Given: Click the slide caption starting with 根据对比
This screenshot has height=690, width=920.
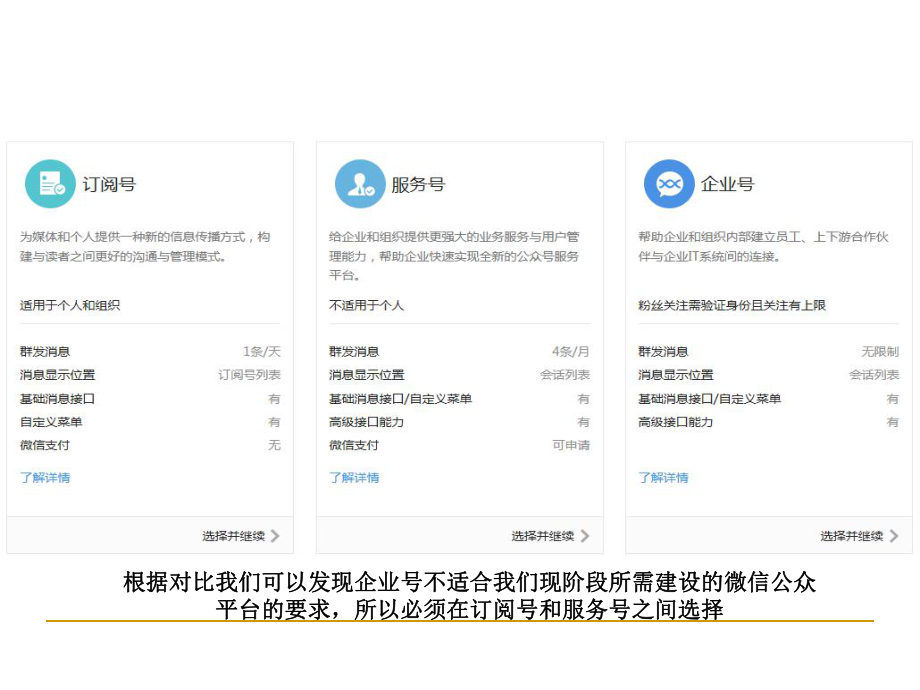Looking at the screenshot, I should pos(469,596).
